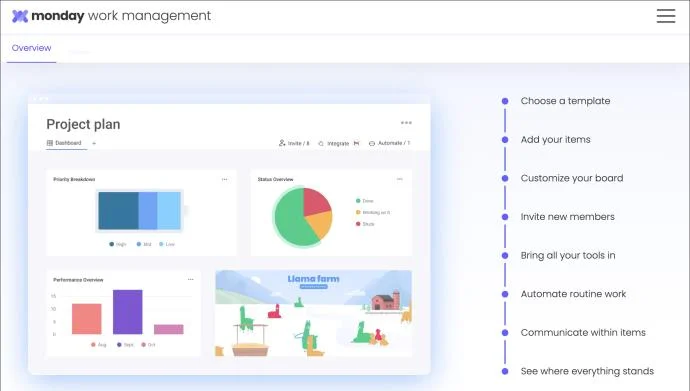The height and width of the screenshot is (391, 690).
Task: Click the Mid legend item
Action: pyautogui.click(x=144, y=244)
